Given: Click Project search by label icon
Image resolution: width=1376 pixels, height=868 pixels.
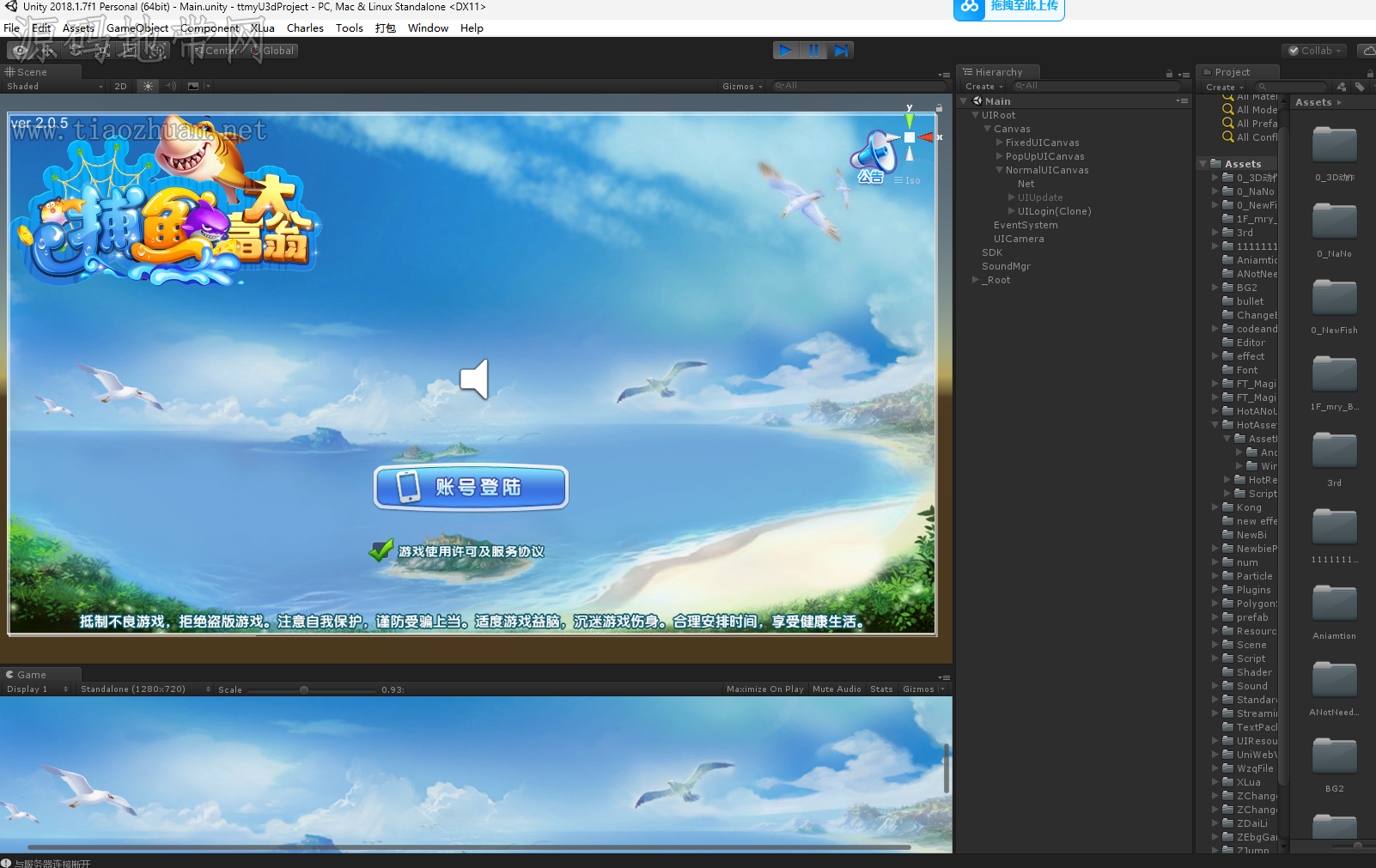Looking at the screenshot, I should (x=1360, y=87).
